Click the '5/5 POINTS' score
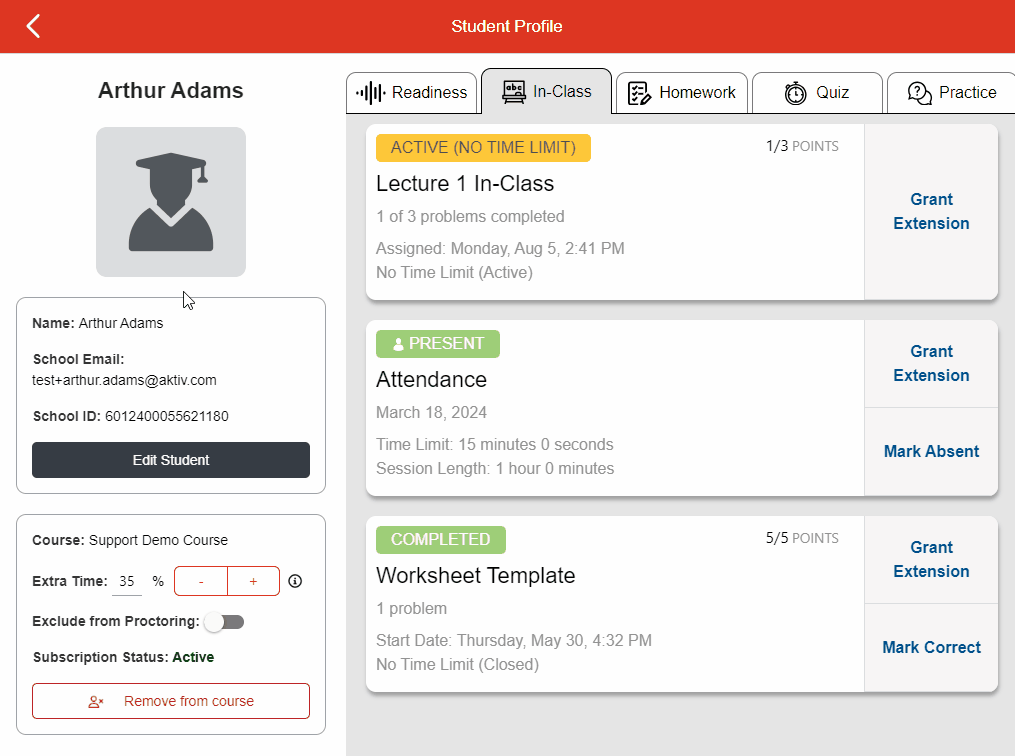The image size is (1015, 756). [802, 539]
